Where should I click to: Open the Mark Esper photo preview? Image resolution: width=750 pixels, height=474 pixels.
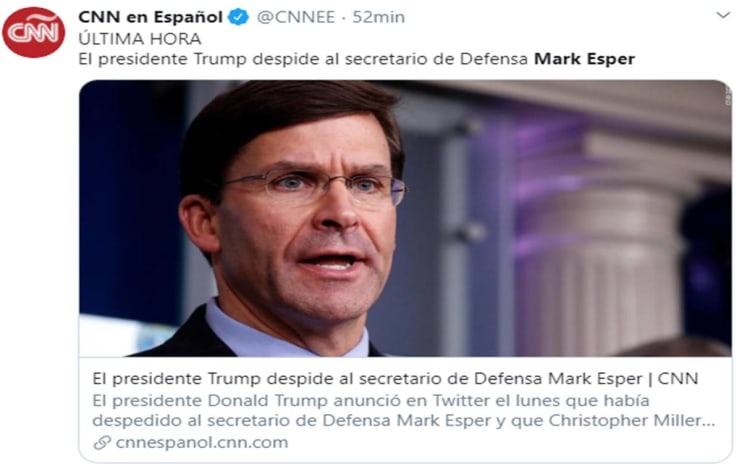tap(405, 218)
